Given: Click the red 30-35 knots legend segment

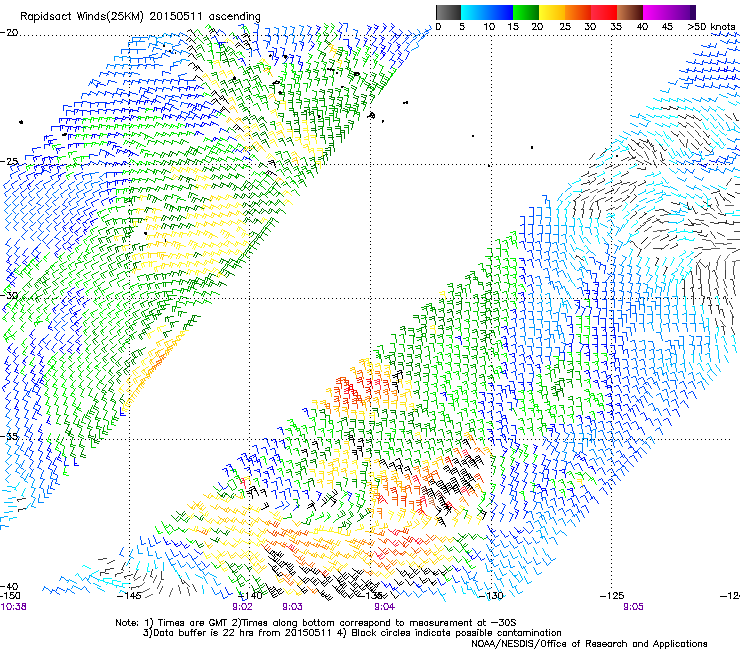Looking at the screenshot, I should [x=604, y=12].
